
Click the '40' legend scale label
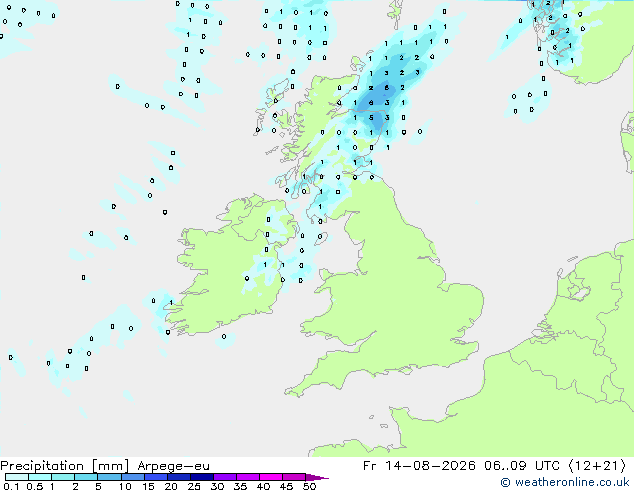coord(264,486)
